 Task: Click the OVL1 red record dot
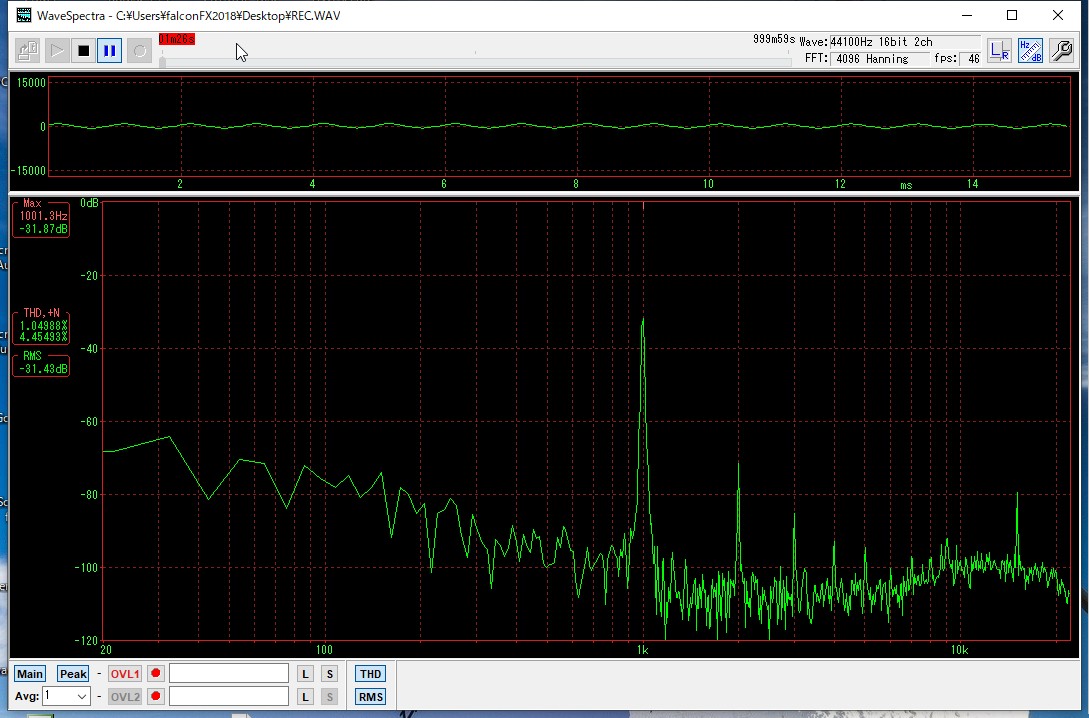[x=156, y=674]
